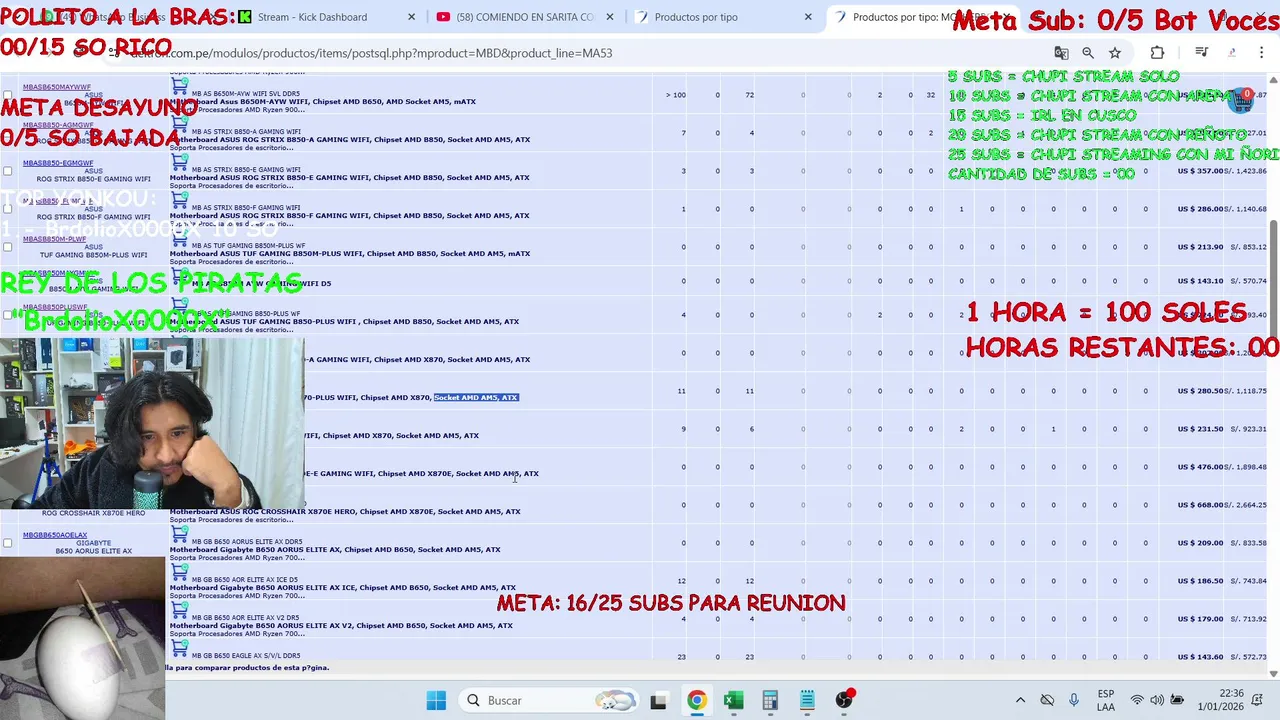Image resolution: width=1280 pixels, height=720 pixels.
Task: Click Motherboard Gigabyte B650 AORUS ELITE AX V2 description
Action: (x=341, y=625)
